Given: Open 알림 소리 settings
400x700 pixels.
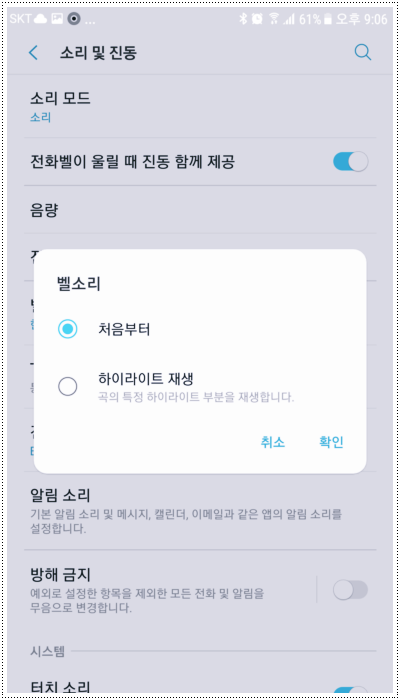Looking at the screenshot, I should pyautogui.click(x=200, y=512).
